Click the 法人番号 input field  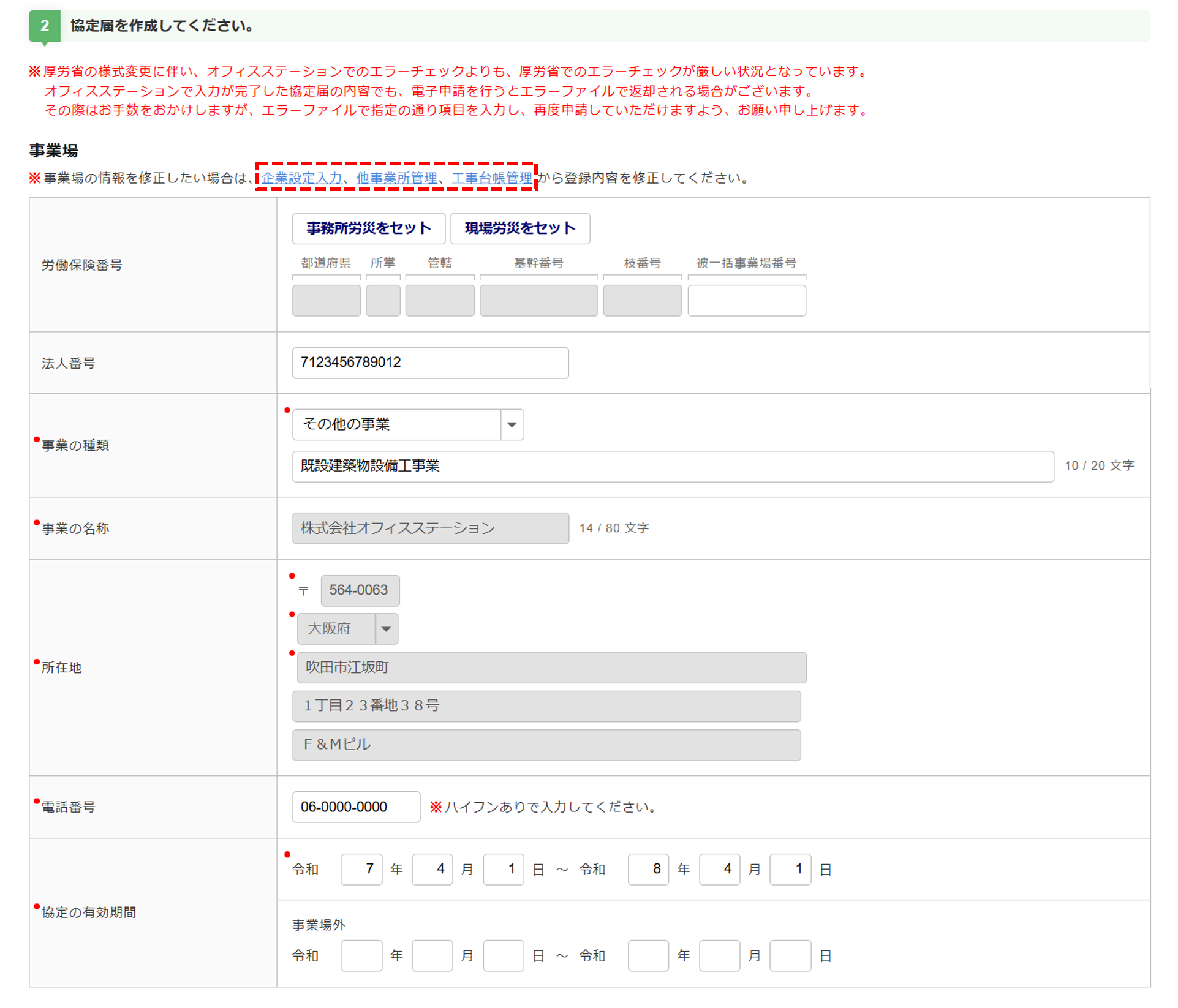pyautogui.click(x=430, y=363)
